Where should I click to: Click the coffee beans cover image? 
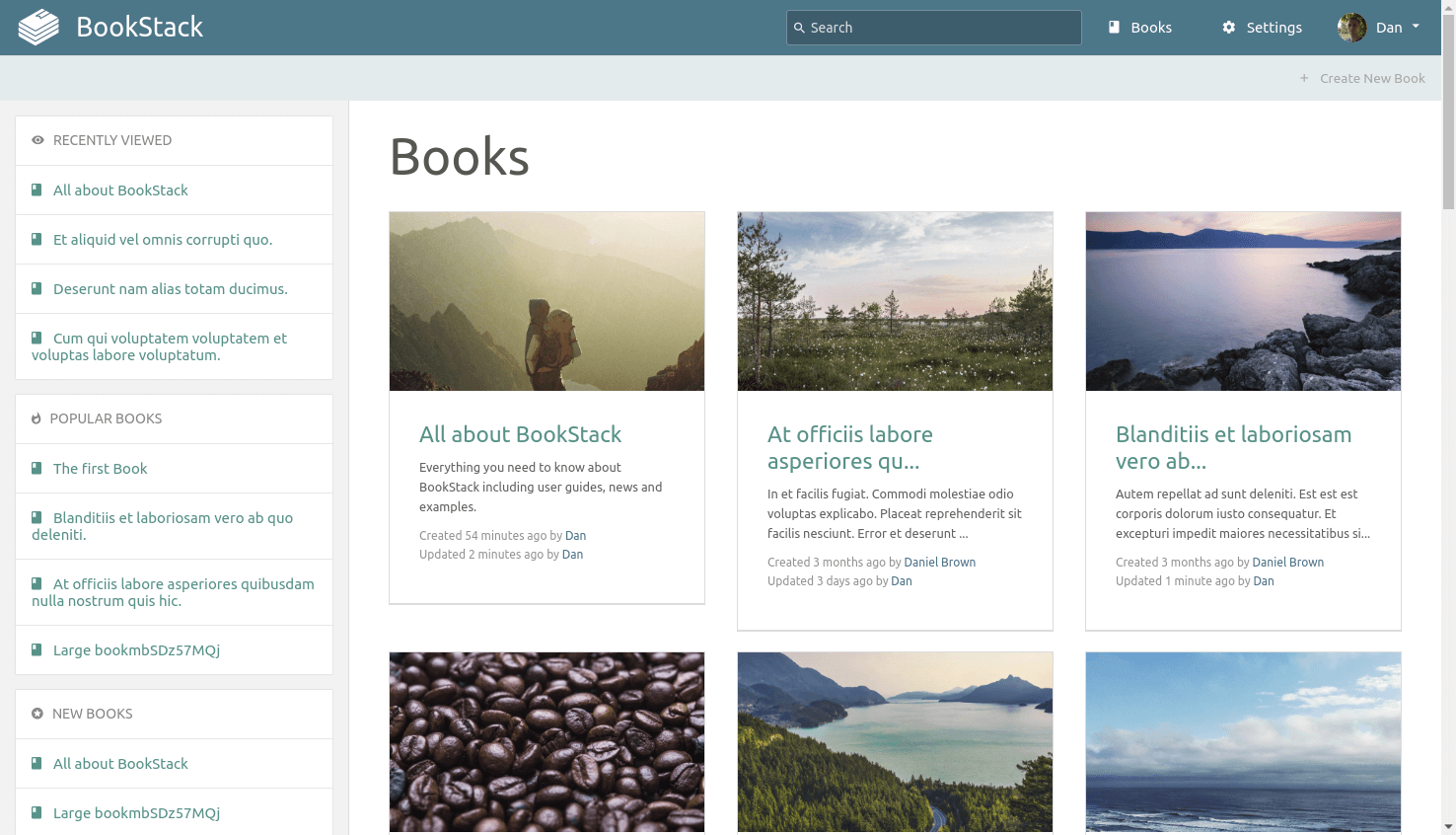[x=546, y=741]
